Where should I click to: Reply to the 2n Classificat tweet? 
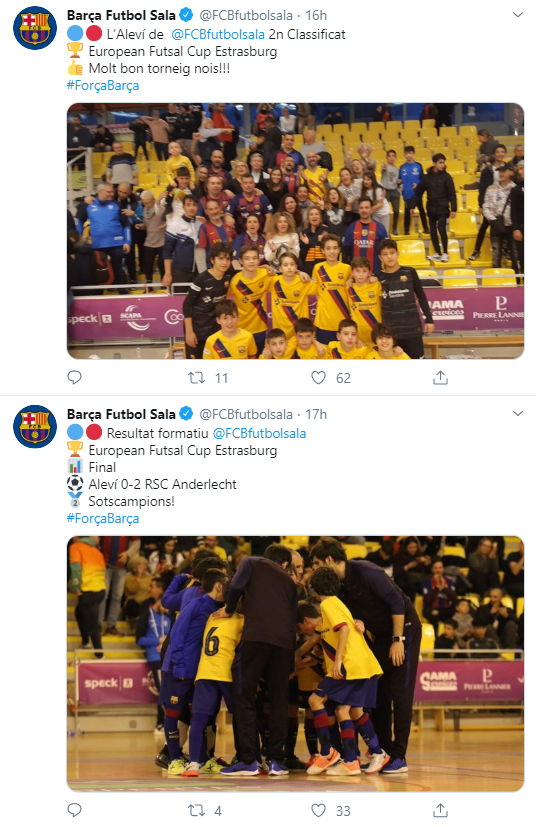(x=74, y=377)
